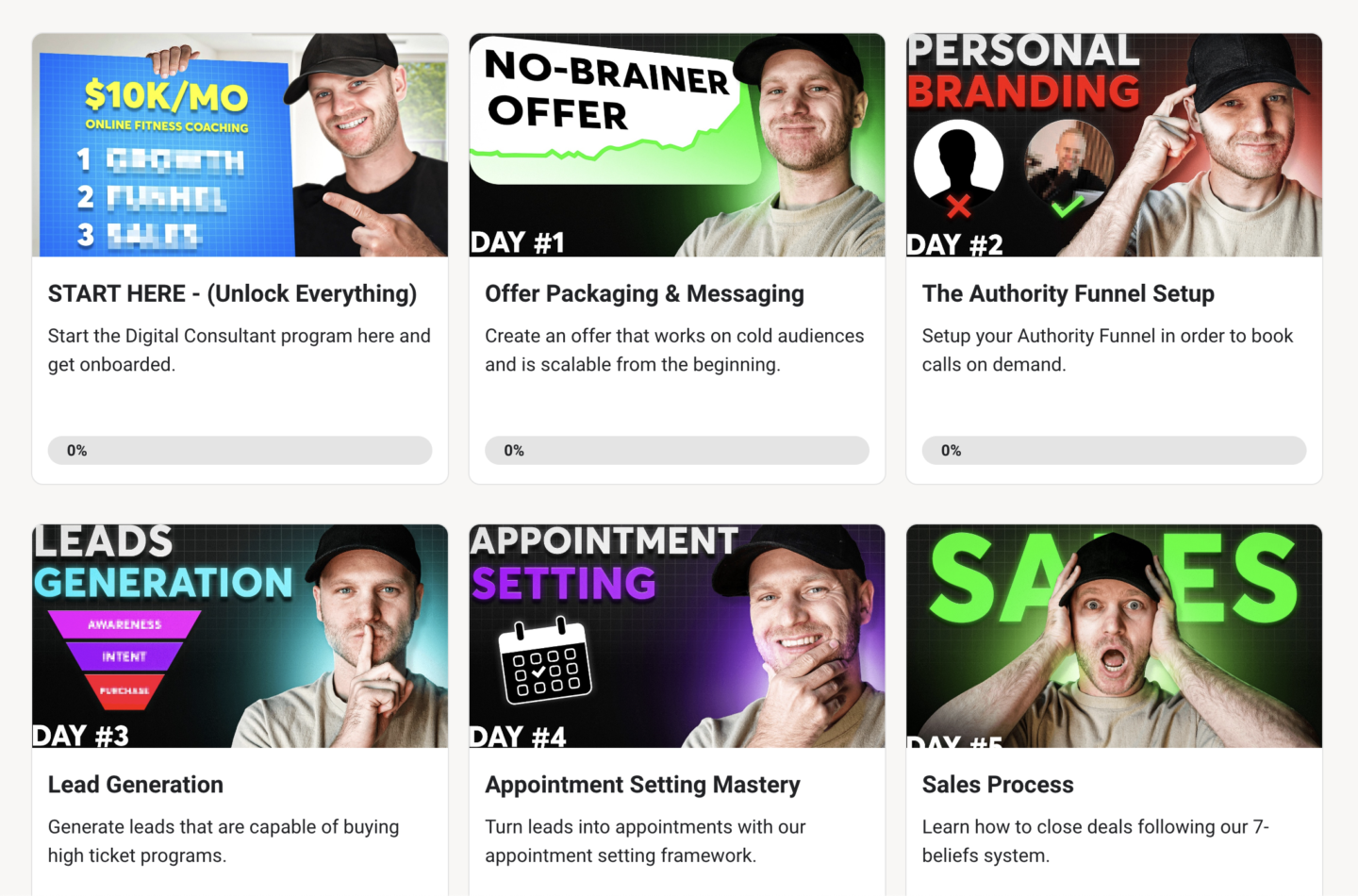This screenshot has height=896, width=1358.
Task: Open the Personal Branding Day #2 thumbnail
Action: 1114,145
